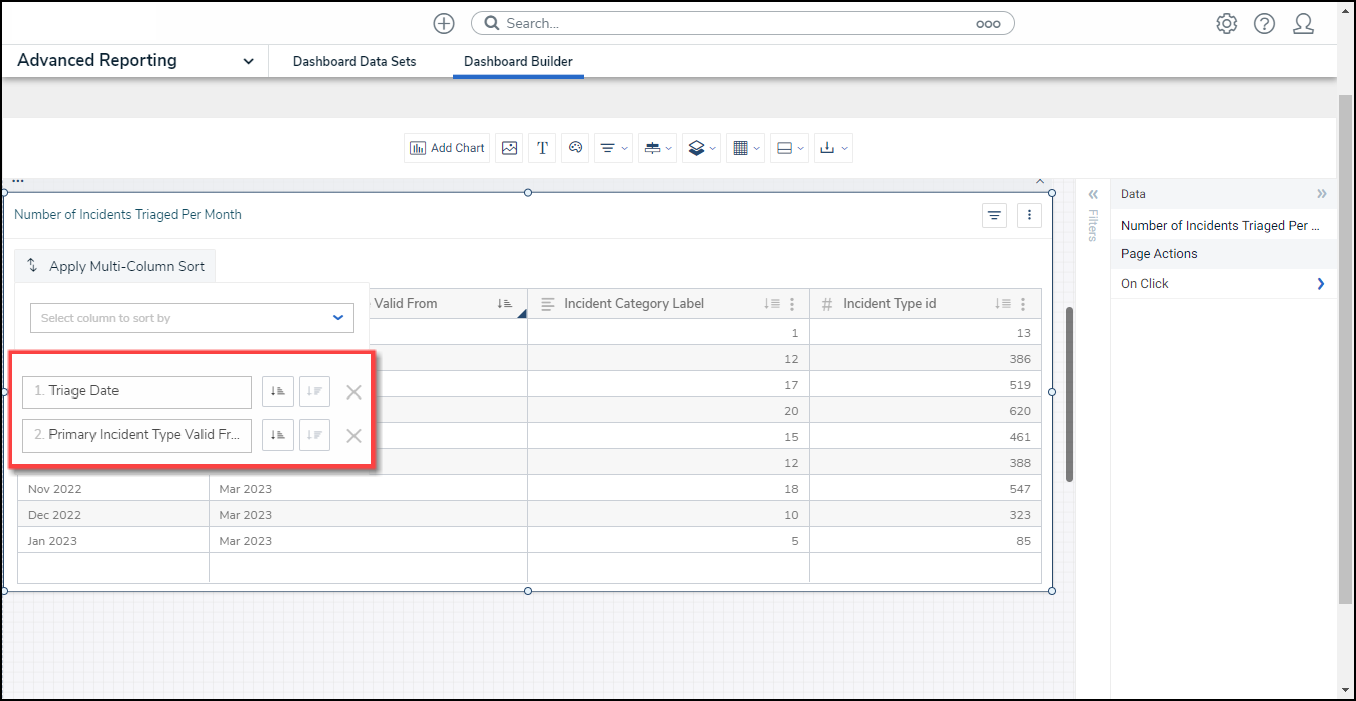Remove the Triage Date sort rule
This screenshot has width=1356, height=701.
(353, 392)
